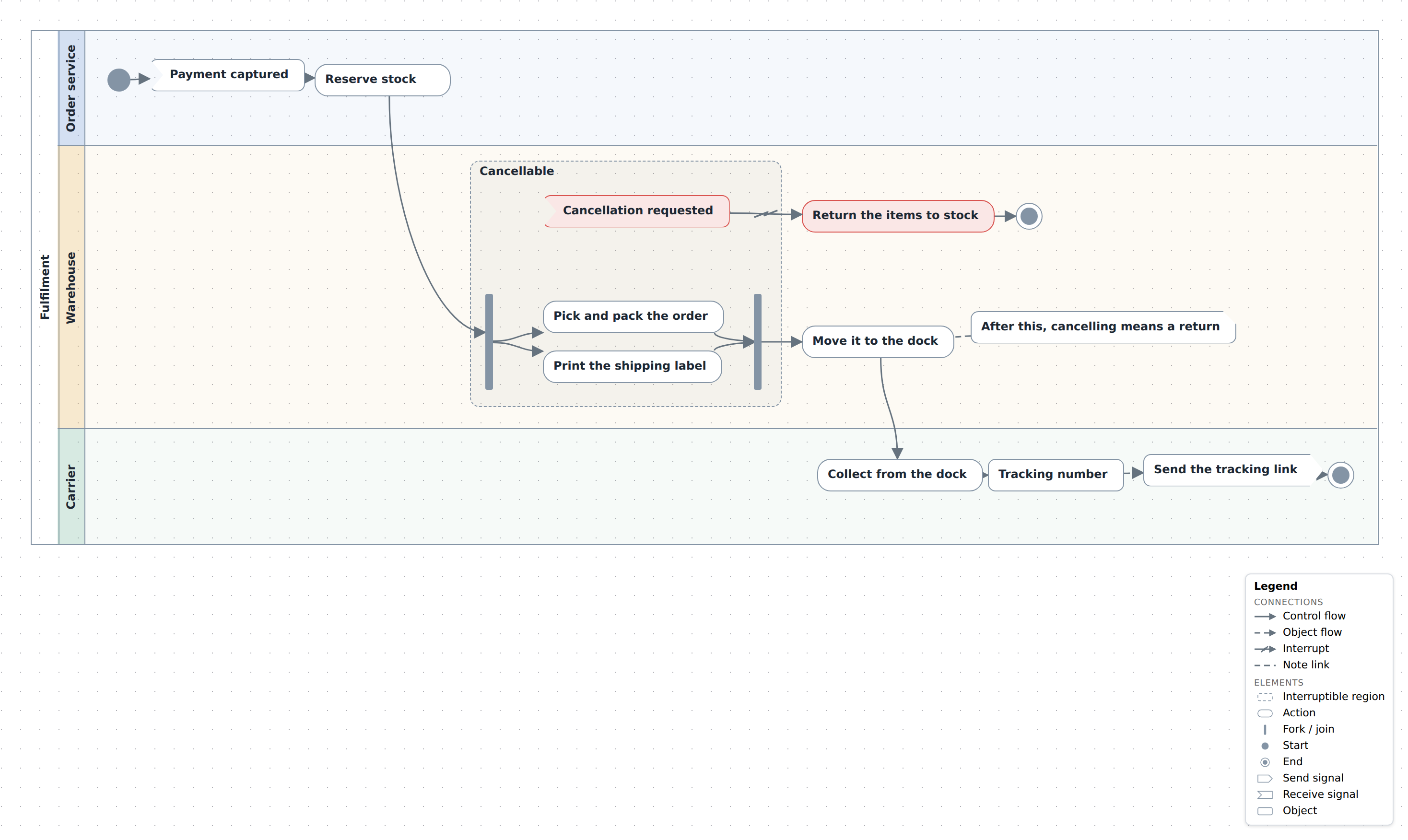Viewport: 1408px width, 840px height.
Task: Select the Print the shipping label action
Action: (632, 367)
